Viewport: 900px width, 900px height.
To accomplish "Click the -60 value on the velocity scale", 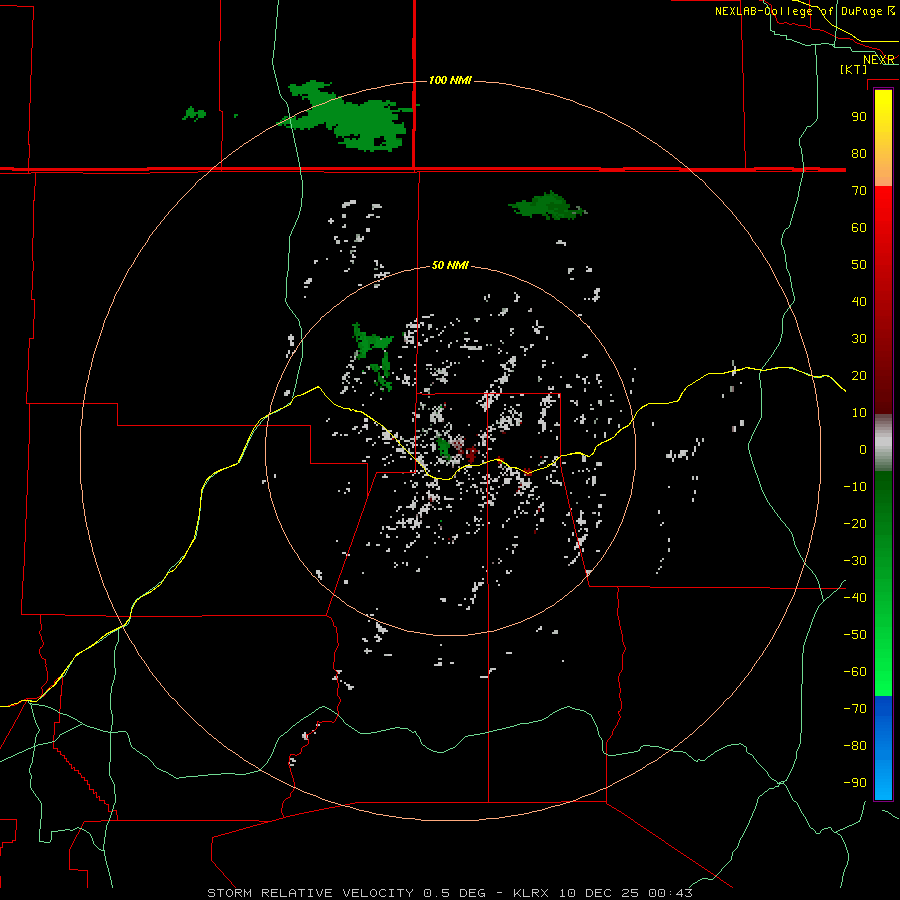I will (x=855, y=672).
